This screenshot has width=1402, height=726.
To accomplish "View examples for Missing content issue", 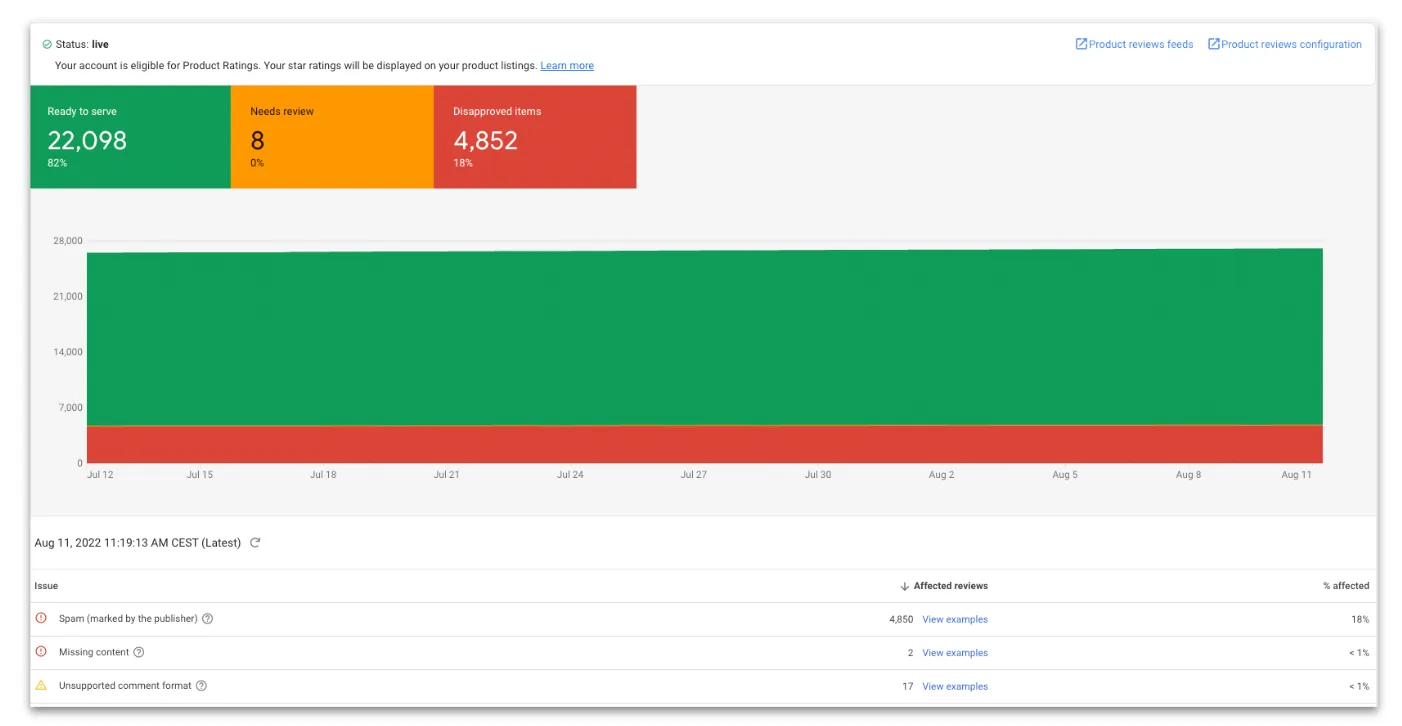I will click(x=955, y=653).
